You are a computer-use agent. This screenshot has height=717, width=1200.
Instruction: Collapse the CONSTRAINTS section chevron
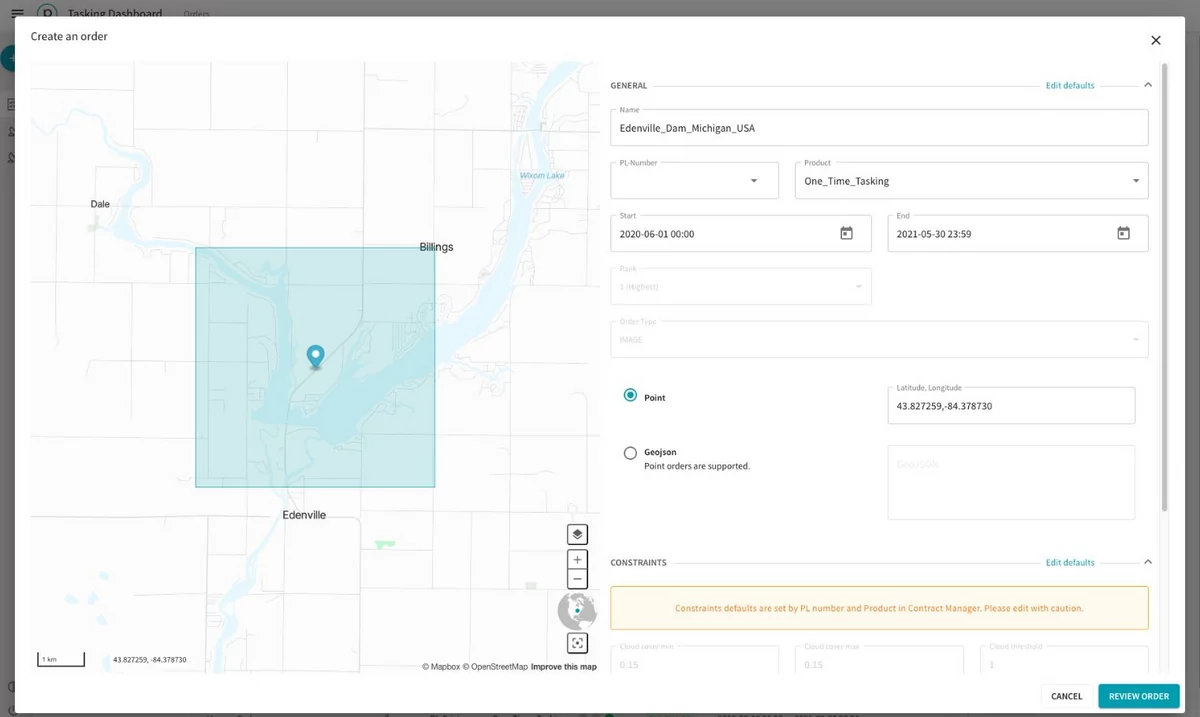(1148, 562)
